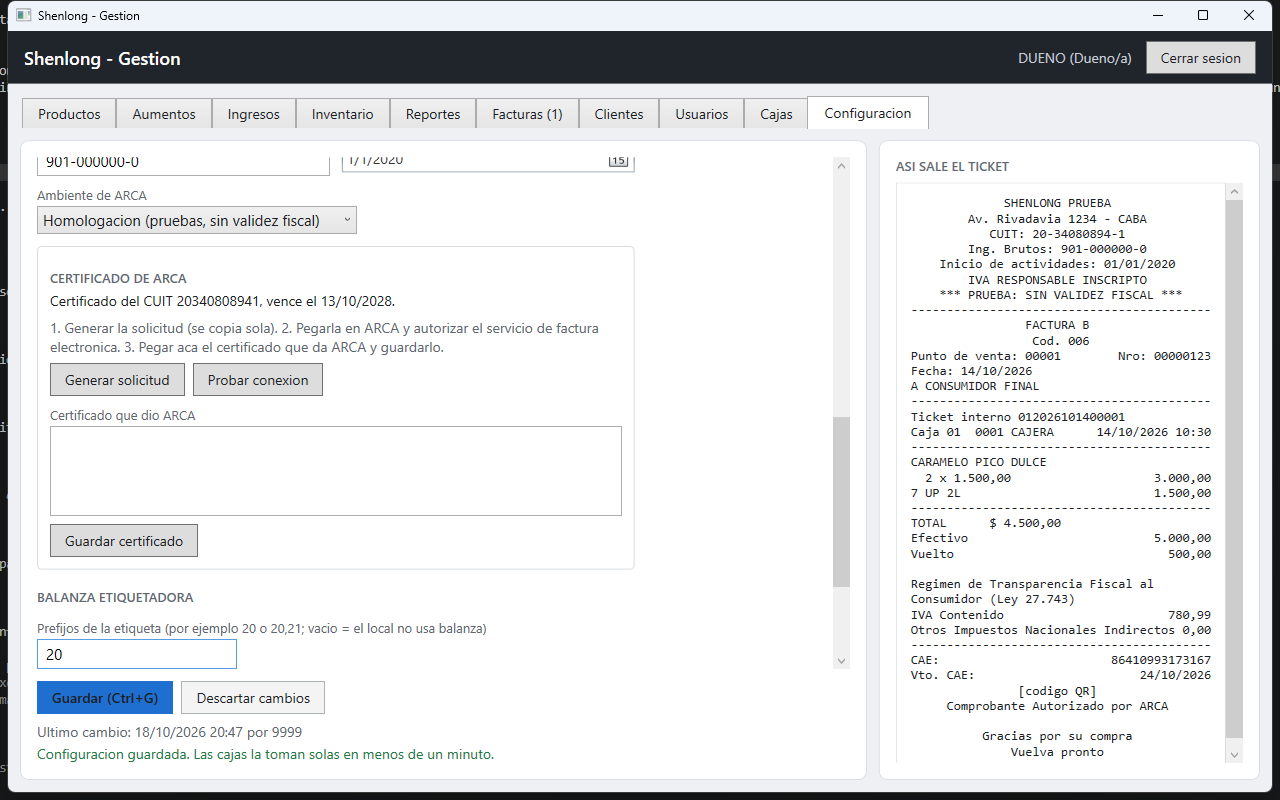This screenshot has height=800, width=1280.
Task: Test ARCA with Probar conexion
Action: tap(258, 380)
